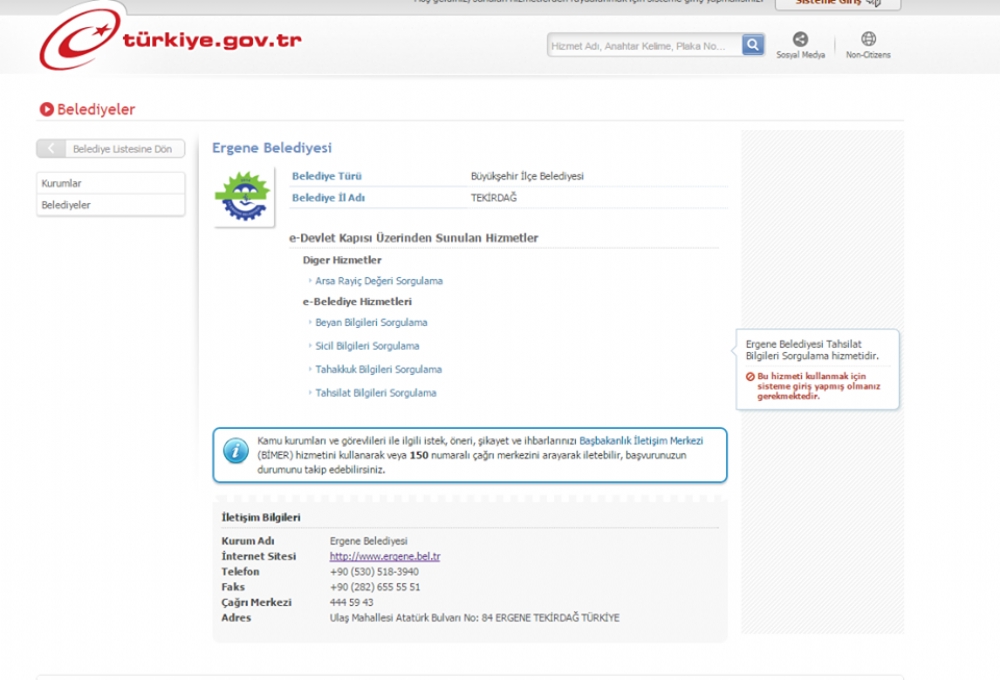Image resolution: width=1000 pixels, height=680 pixels.
Task: Open Arsa Rayiç Değeri Sorgulama service
Action: tap(379, 281)
